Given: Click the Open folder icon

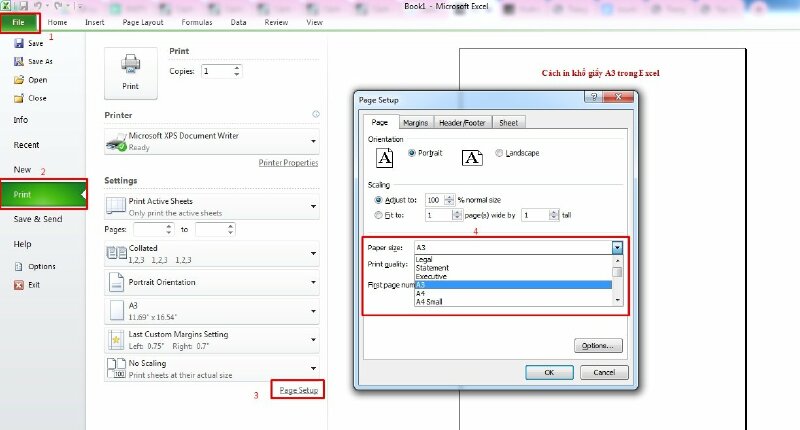Looking at the screenshot, I should [x=19, y=80].
